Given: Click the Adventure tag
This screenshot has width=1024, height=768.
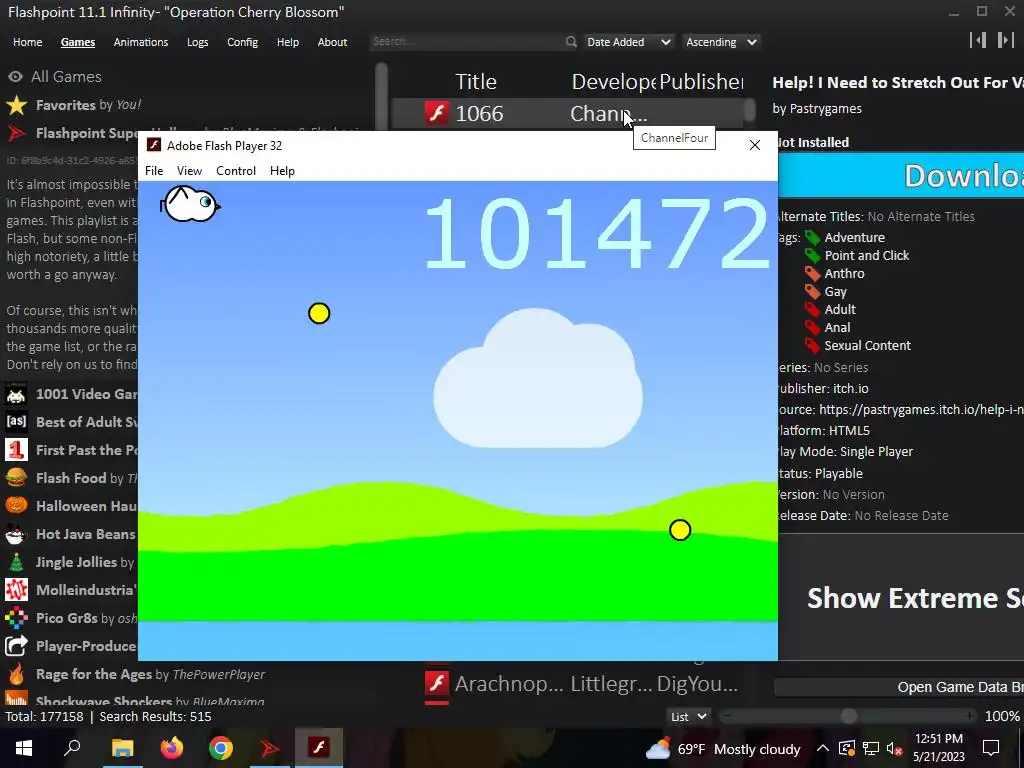Looking at the screenshot, I should [854, 238].
